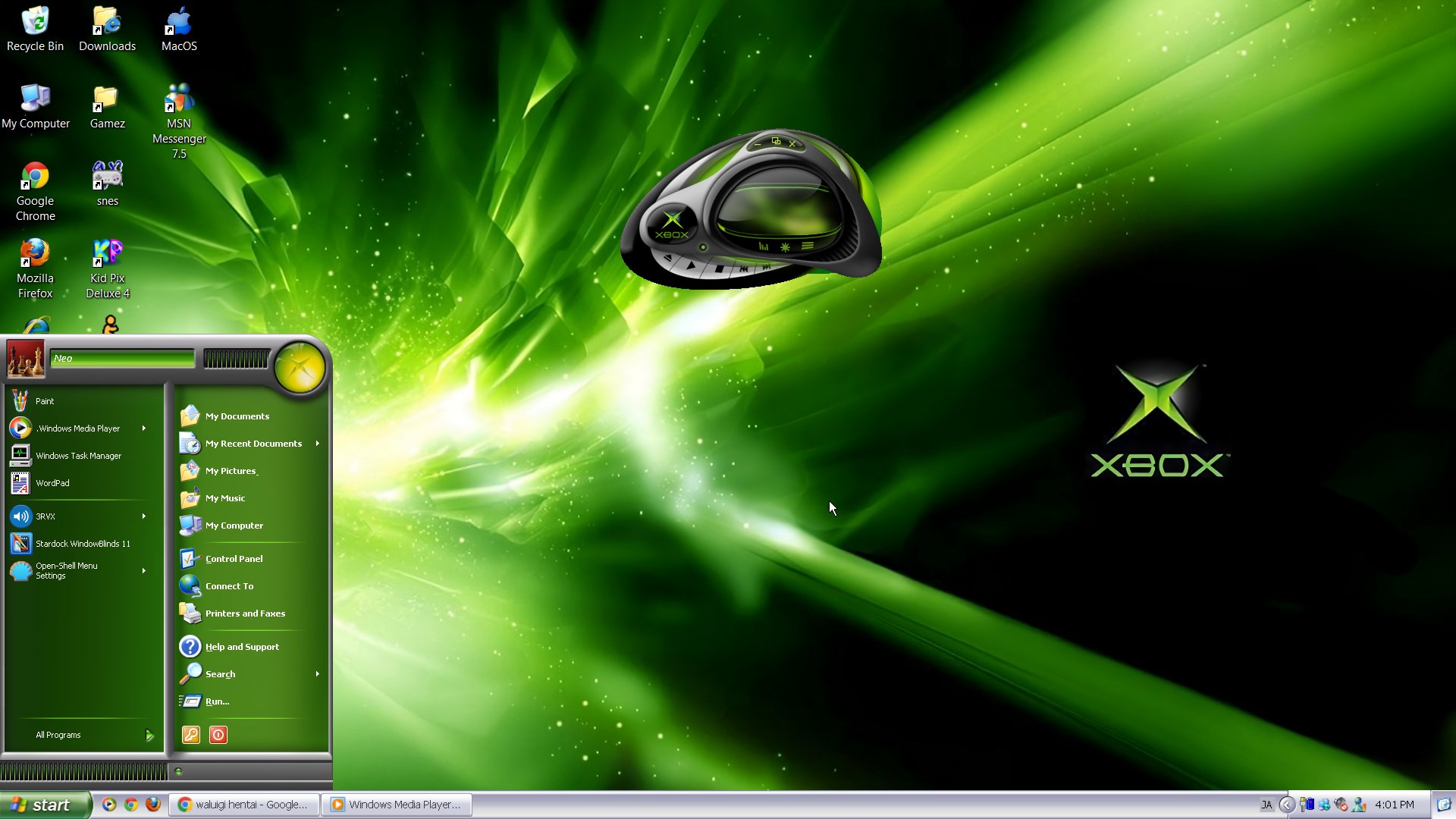
Task: Stop playback on the Xbox media player
Action: (x=719, y=269)
